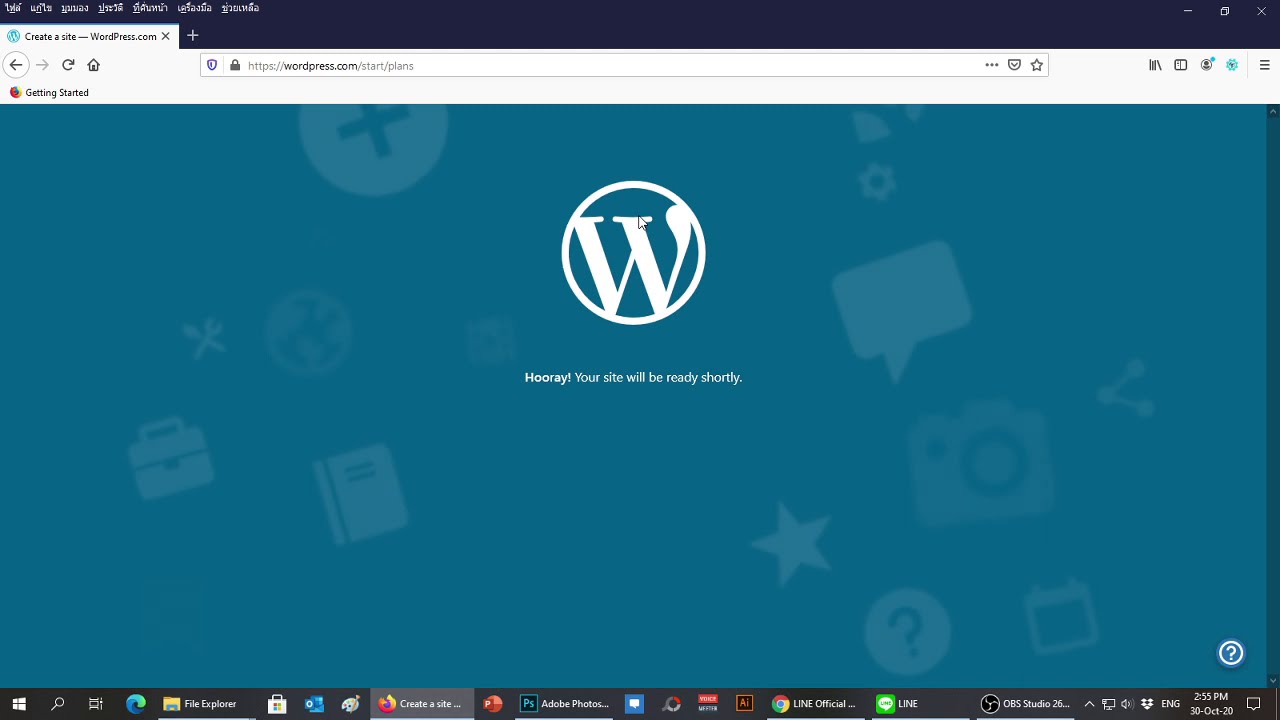Open the 2:55 PM clock and calendar
The image size is (1280, 720).
[1211, 704]
